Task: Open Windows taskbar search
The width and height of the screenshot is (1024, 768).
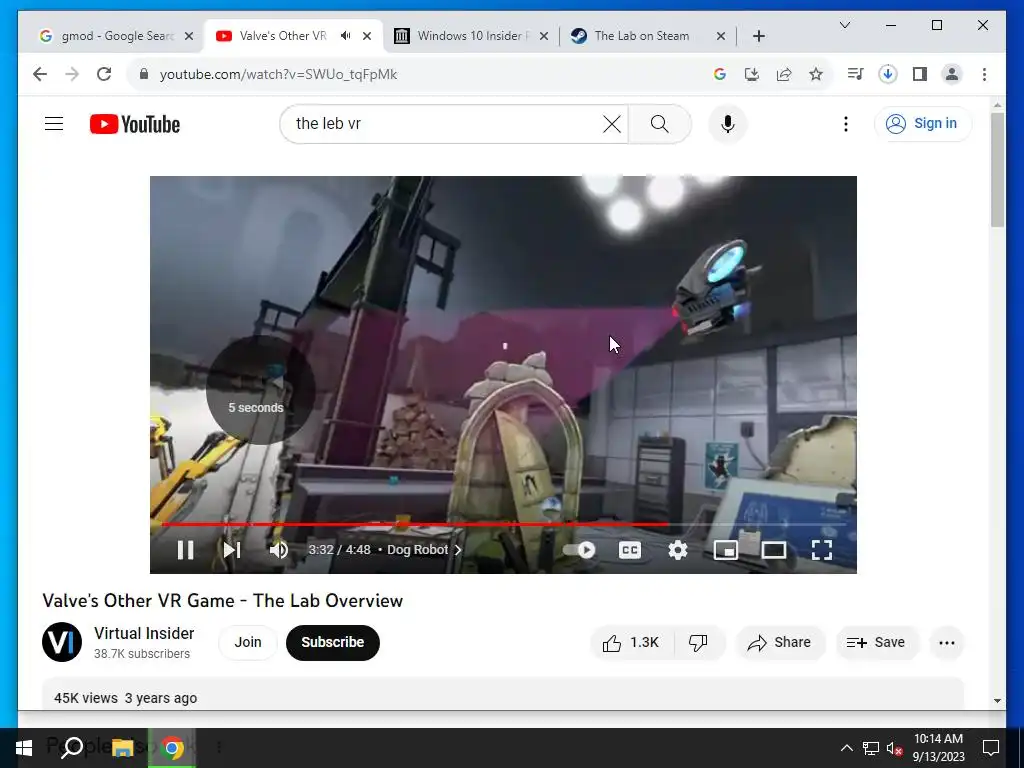Action: coord(72,748)
